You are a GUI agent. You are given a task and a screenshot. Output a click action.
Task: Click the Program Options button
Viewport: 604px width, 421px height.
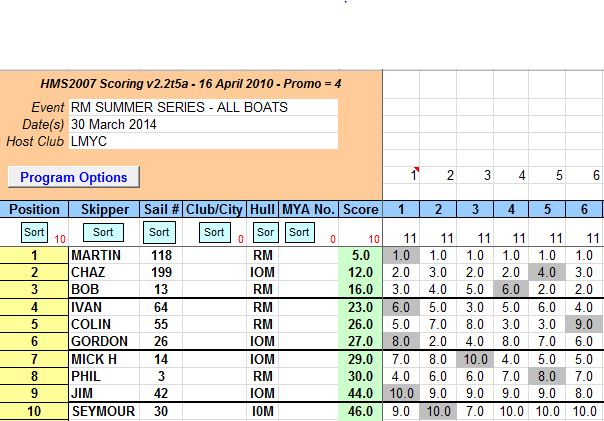[74, 177]
